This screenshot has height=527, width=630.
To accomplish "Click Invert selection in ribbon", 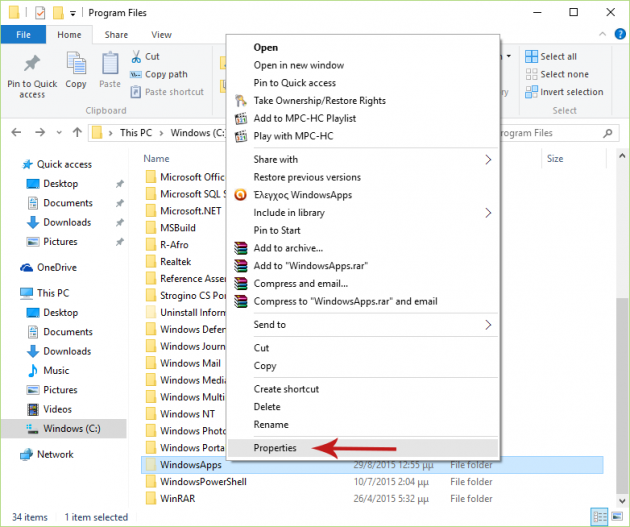I will 564,92.
